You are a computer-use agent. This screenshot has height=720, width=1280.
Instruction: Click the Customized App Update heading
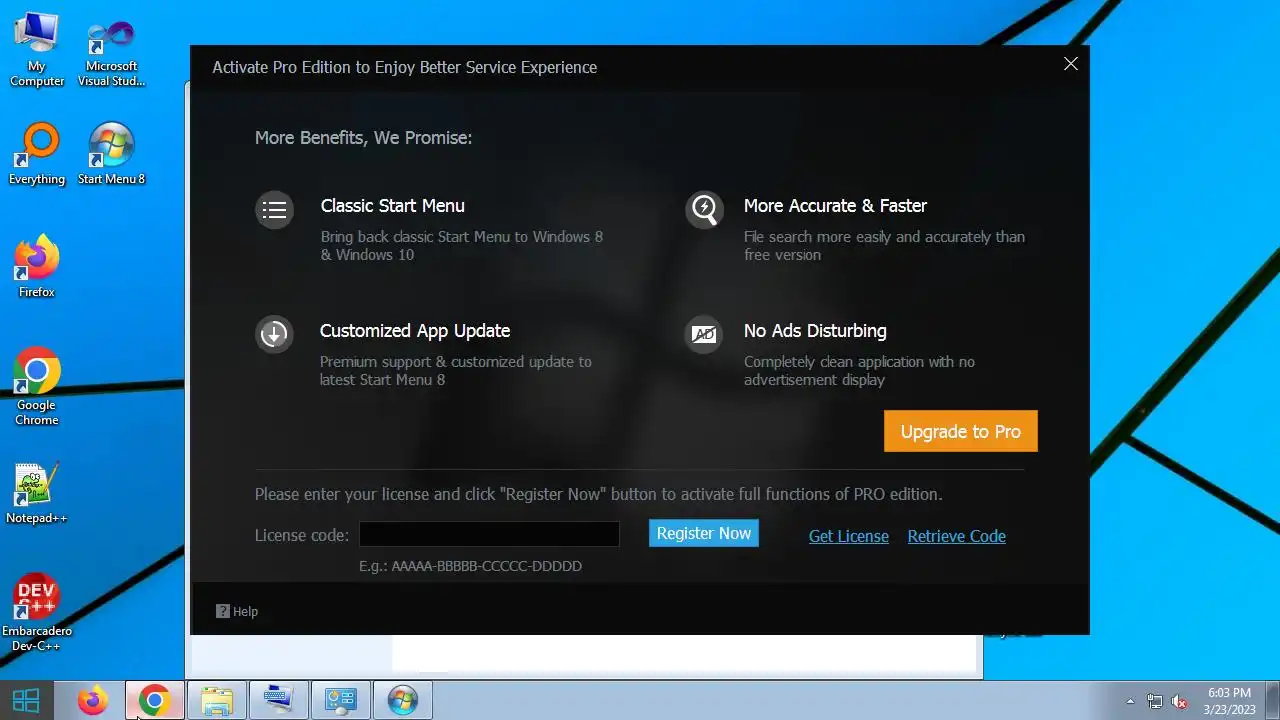(415, 330)
